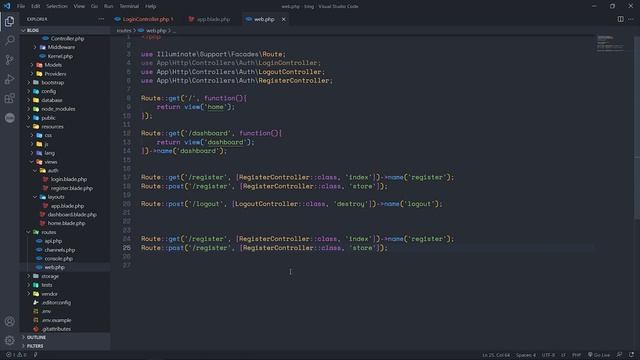Screen dimensions: 640x360
Task: Expand the database folder
Action: coord(65,100)
